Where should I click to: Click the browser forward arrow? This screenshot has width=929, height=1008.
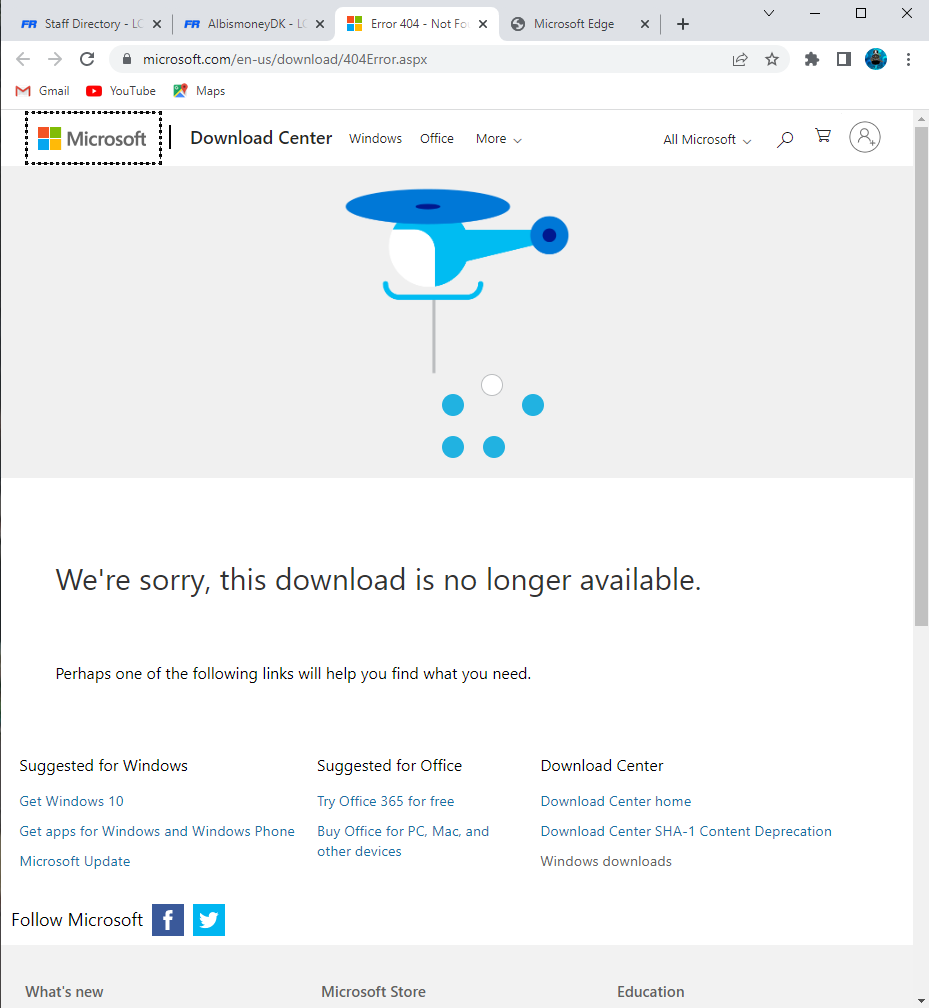pos(55,59)
